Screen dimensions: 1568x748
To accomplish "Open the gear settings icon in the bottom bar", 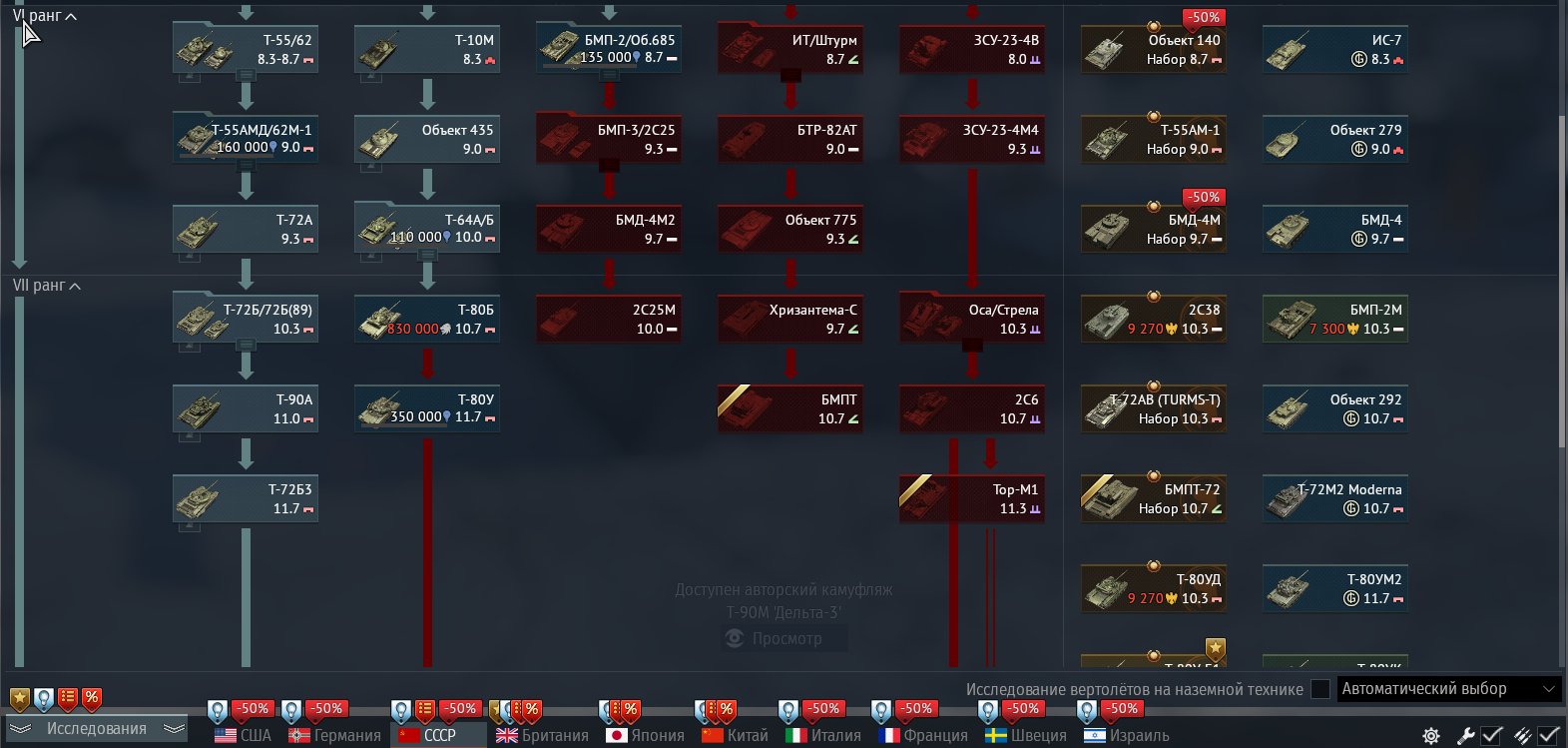I will click(x=1431, y=736).
